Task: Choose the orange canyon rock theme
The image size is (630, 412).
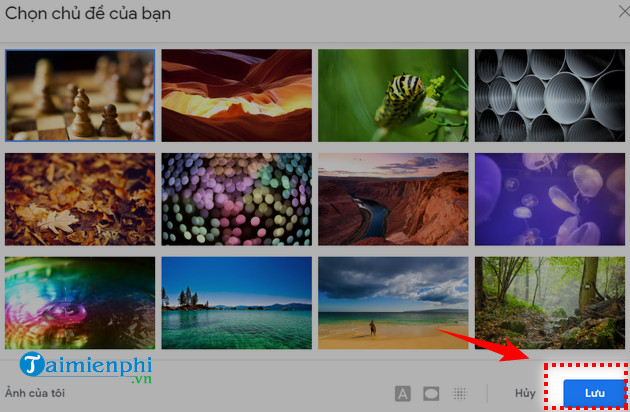Action: 236,95
